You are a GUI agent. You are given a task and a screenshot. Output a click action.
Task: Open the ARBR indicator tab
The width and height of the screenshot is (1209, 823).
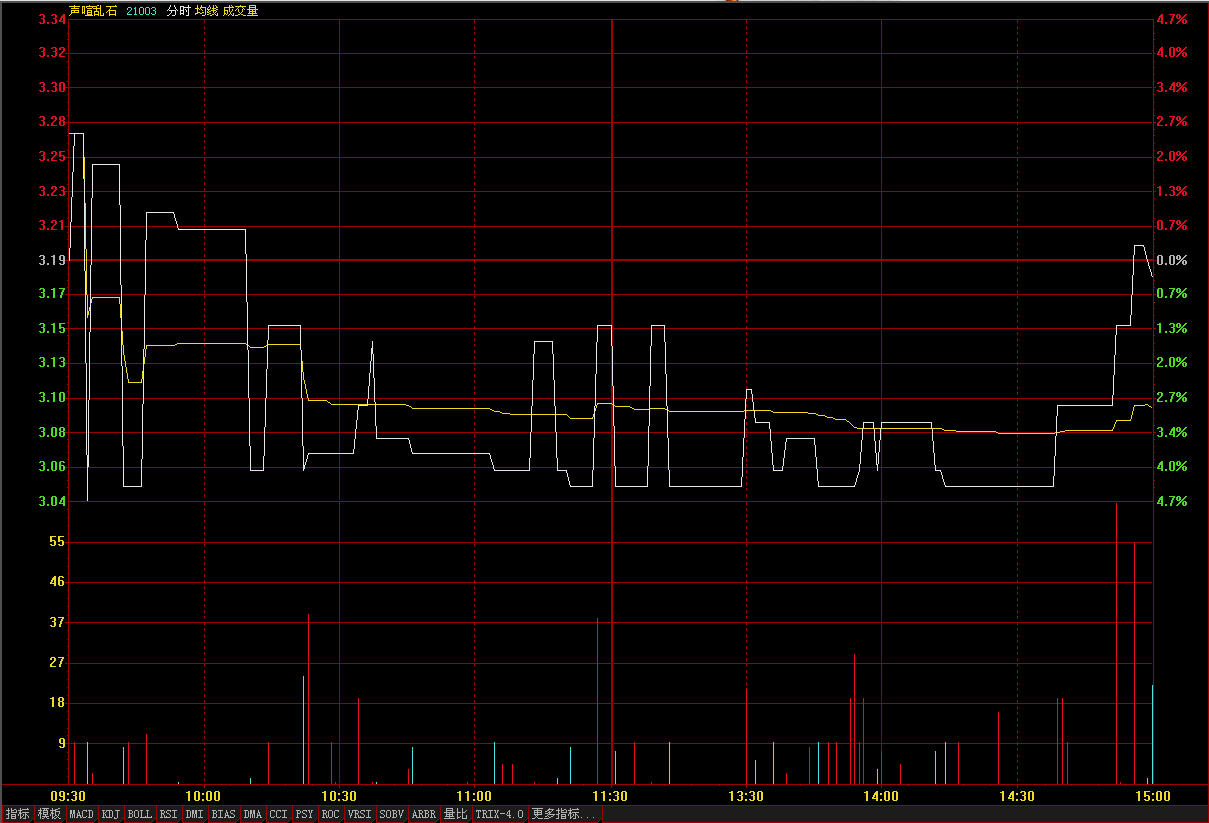424,814
